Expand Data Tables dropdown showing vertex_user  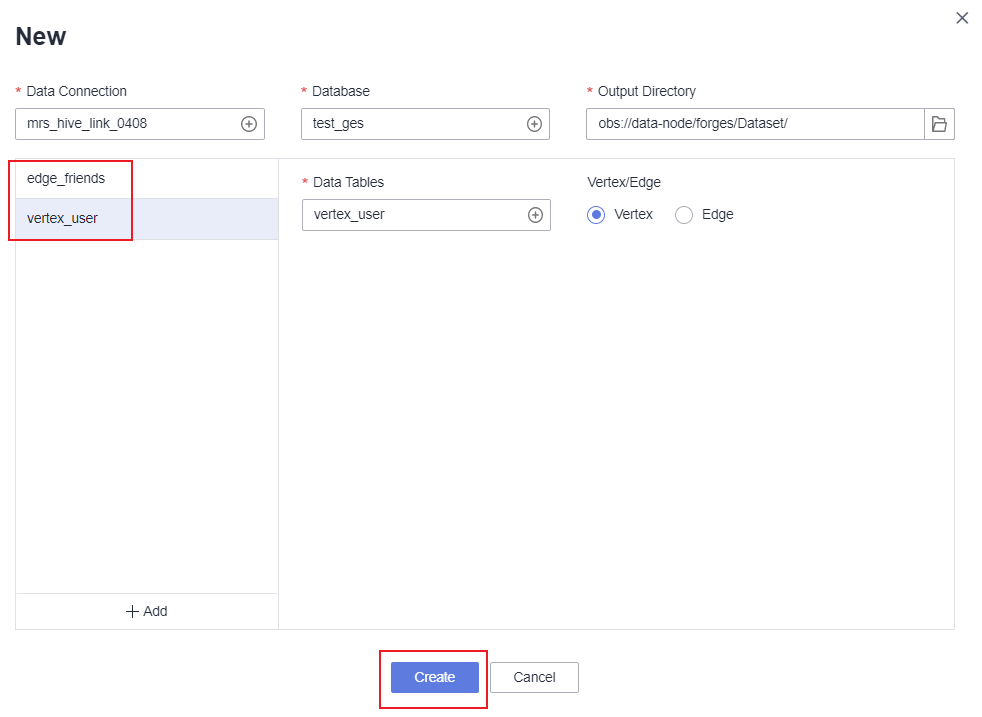pos(411,215)
